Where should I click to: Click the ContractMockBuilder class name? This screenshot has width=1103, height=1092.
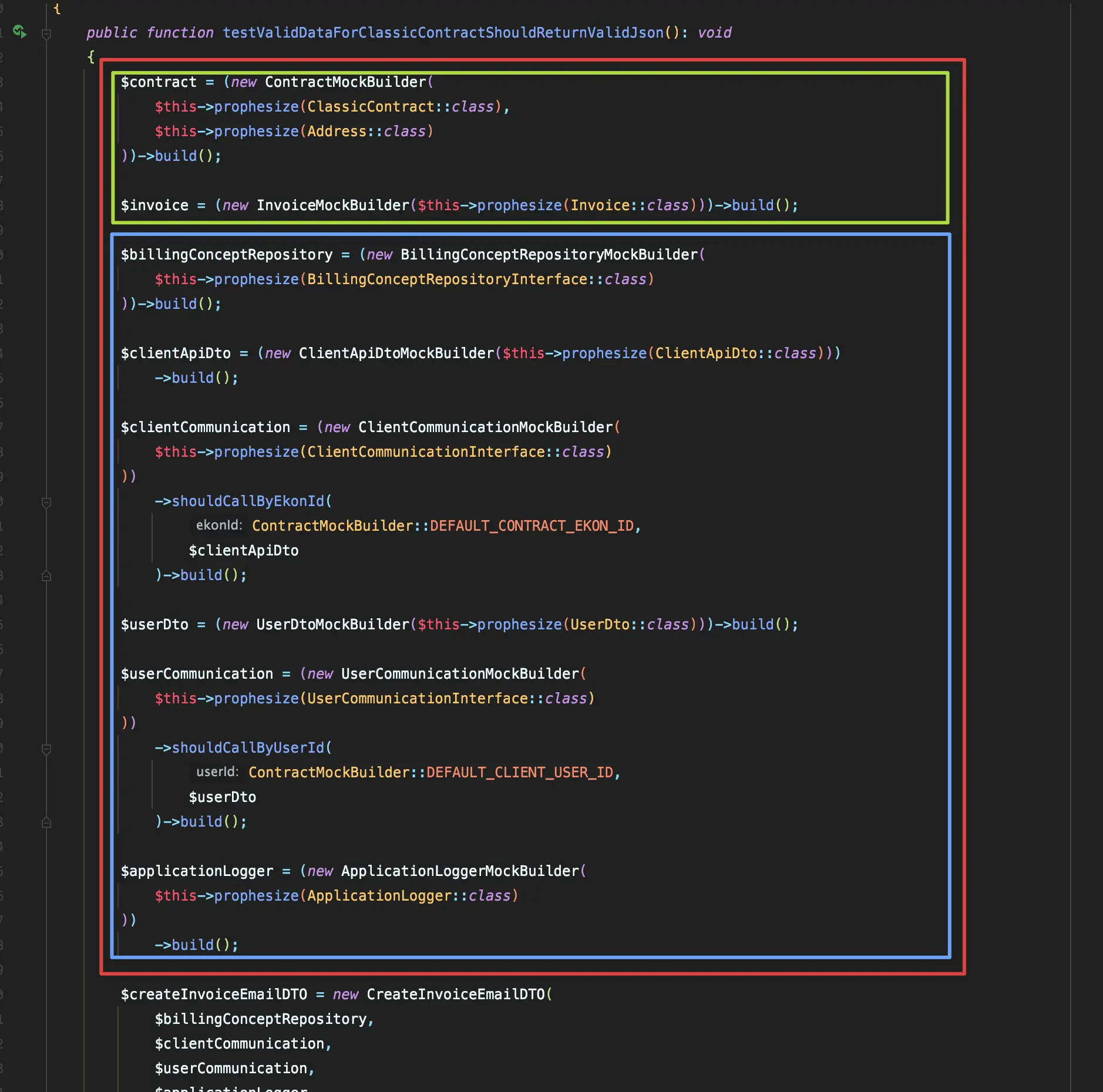345,82
